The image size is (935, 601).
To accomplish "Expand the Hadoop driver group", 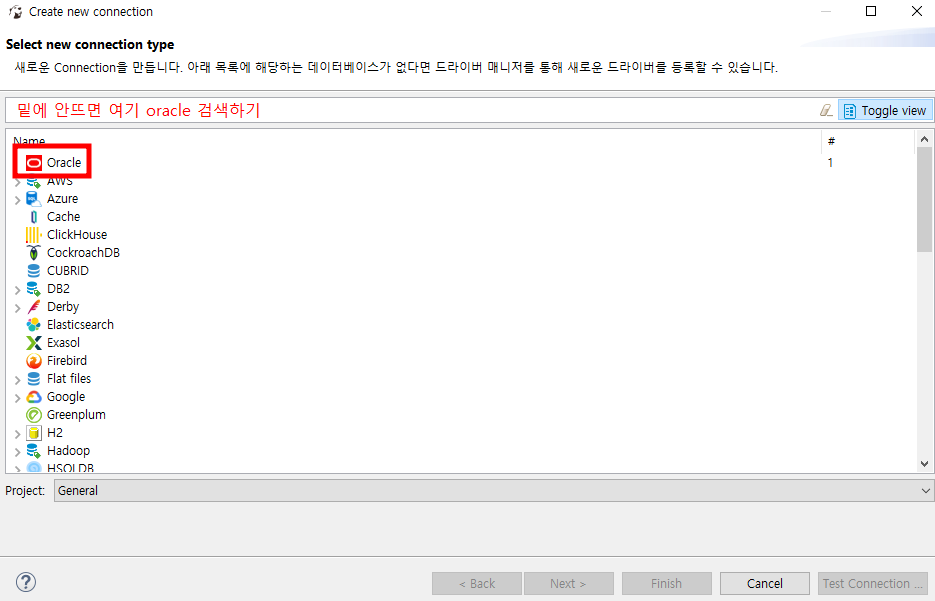I will tap(17, 452).
